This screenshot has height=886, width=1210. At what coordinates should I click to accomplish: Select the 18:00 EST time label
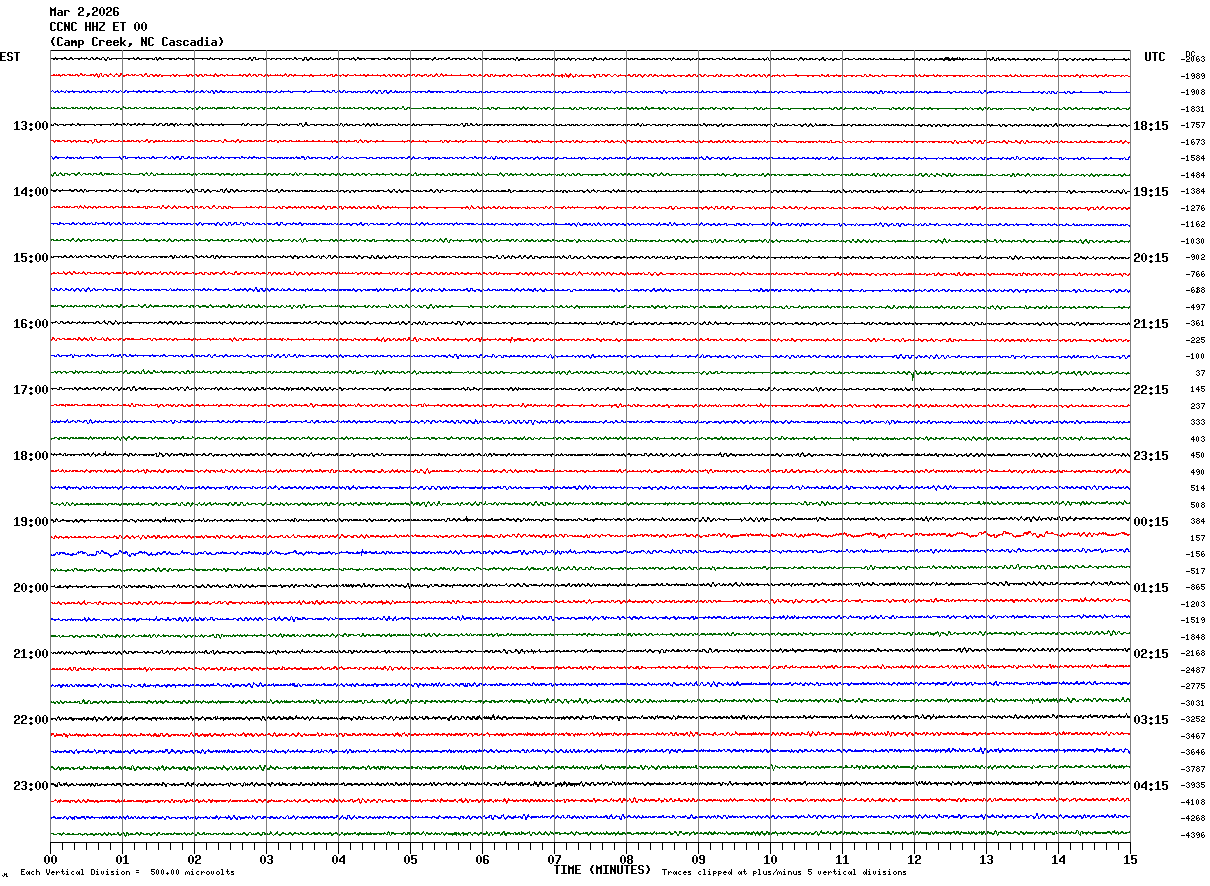click(x=31, y=456)
